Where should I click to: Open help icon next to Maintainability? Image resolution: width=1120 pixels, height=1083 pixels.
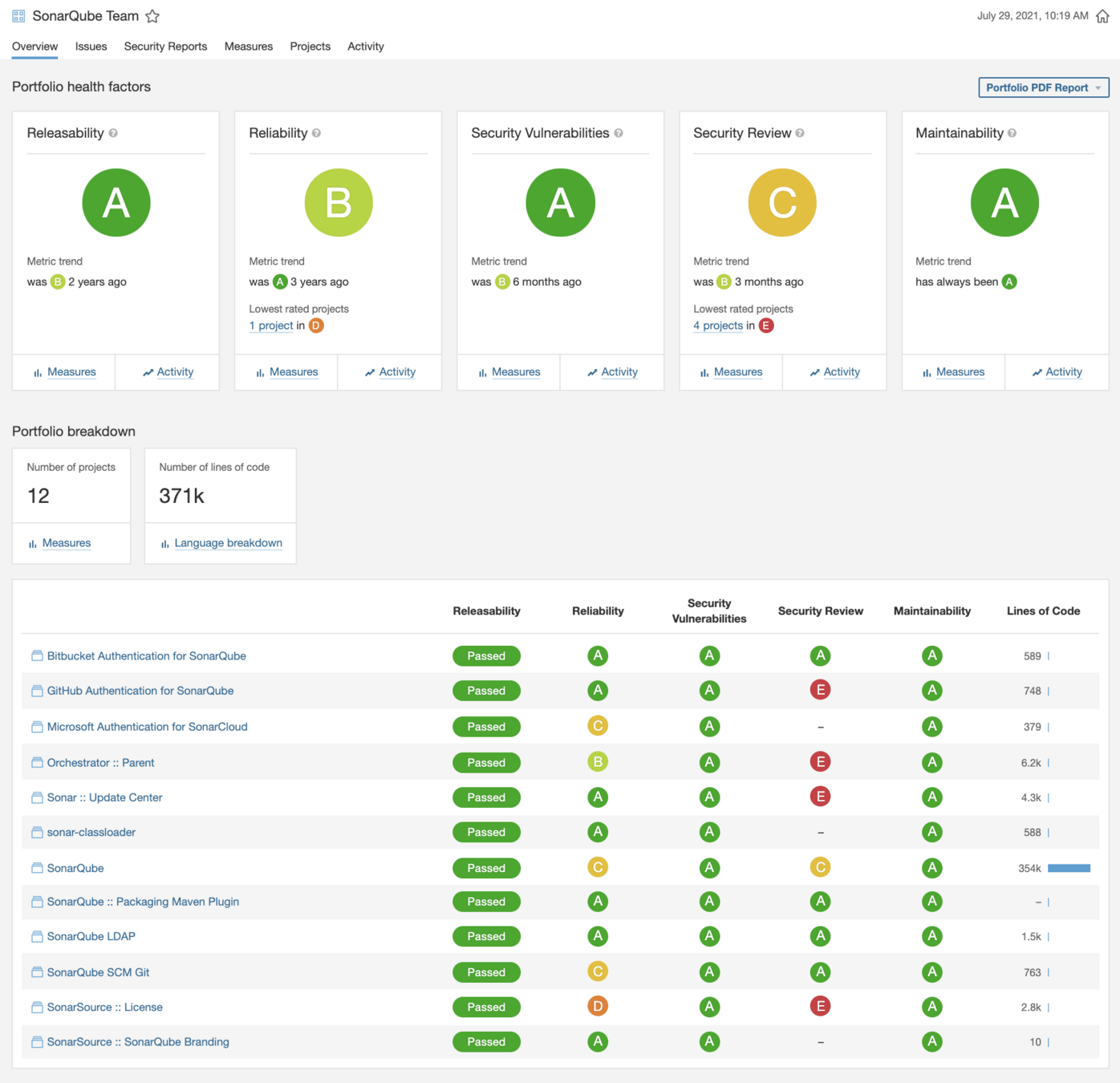(1012, 133)
